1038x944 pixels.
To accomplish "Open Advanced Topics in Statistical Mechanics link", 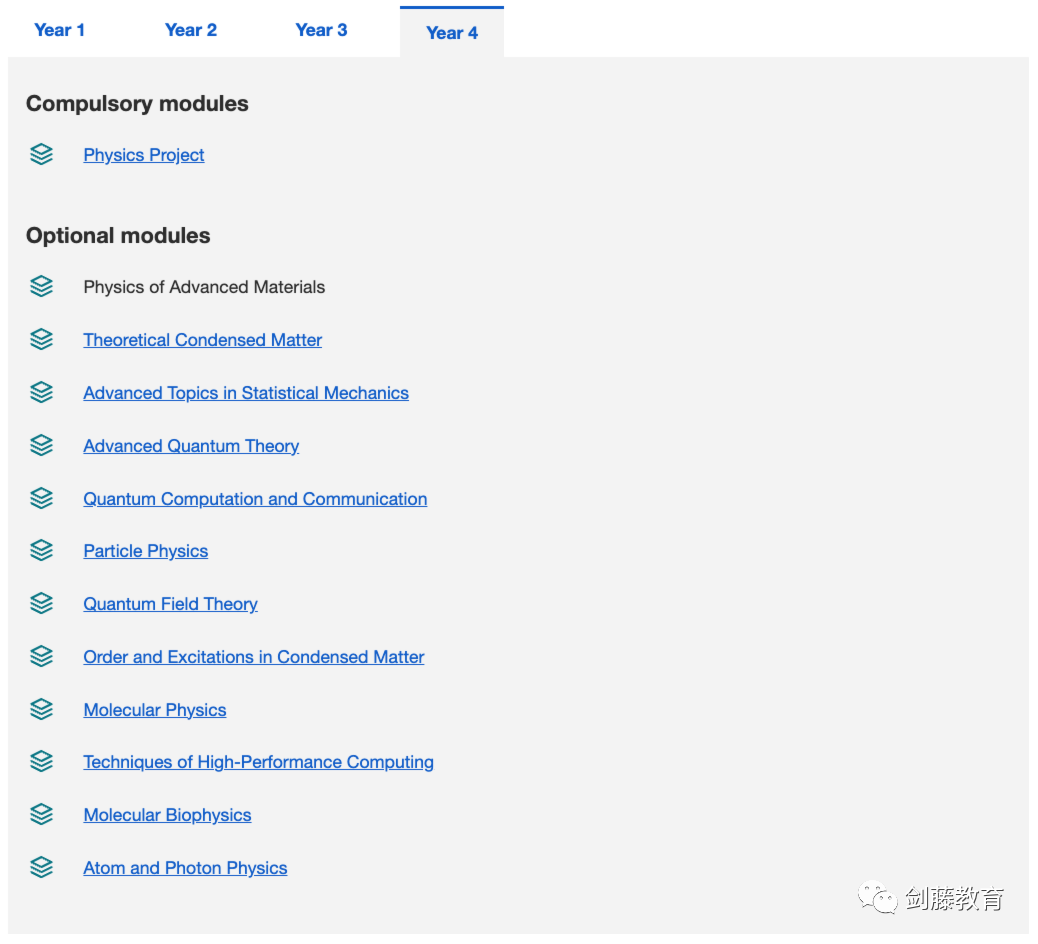I will click(246, 393).
